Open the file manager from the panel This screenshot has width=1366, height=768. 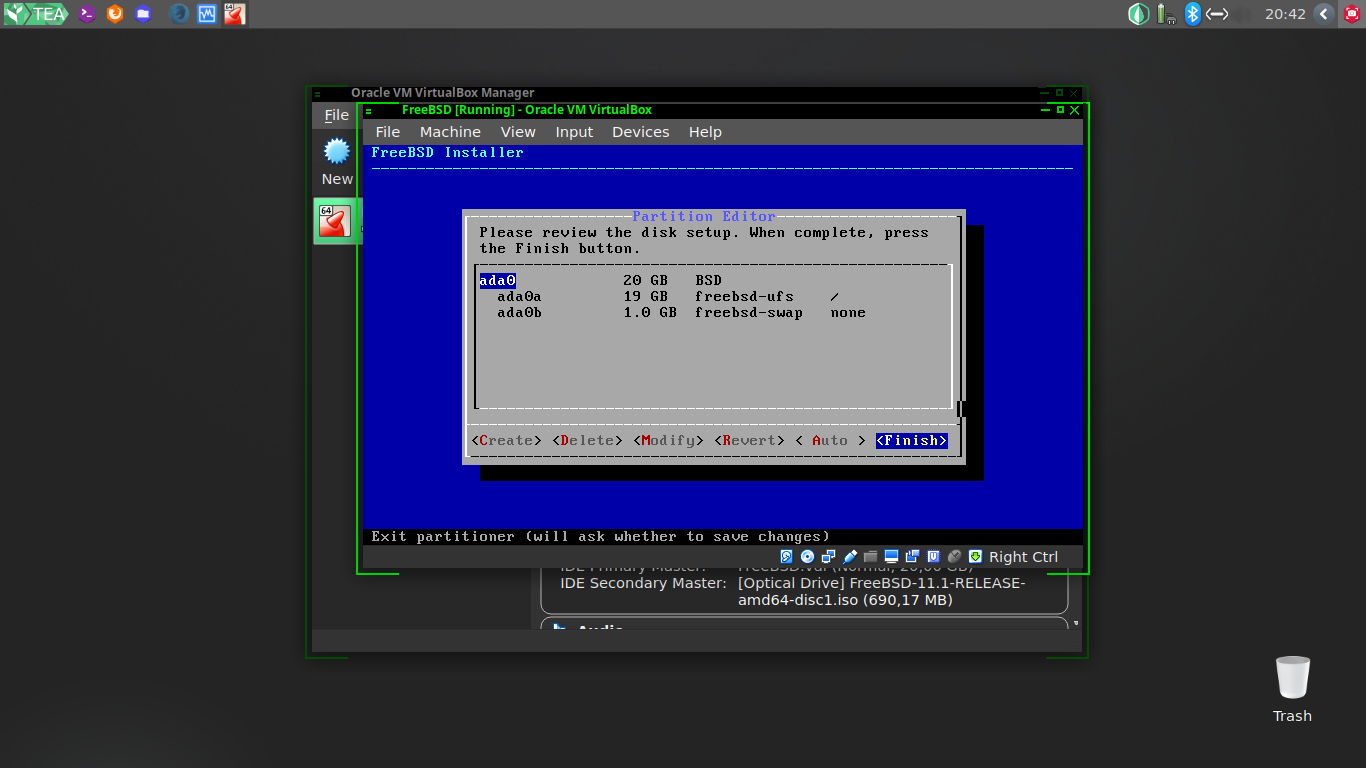point(143,14)
